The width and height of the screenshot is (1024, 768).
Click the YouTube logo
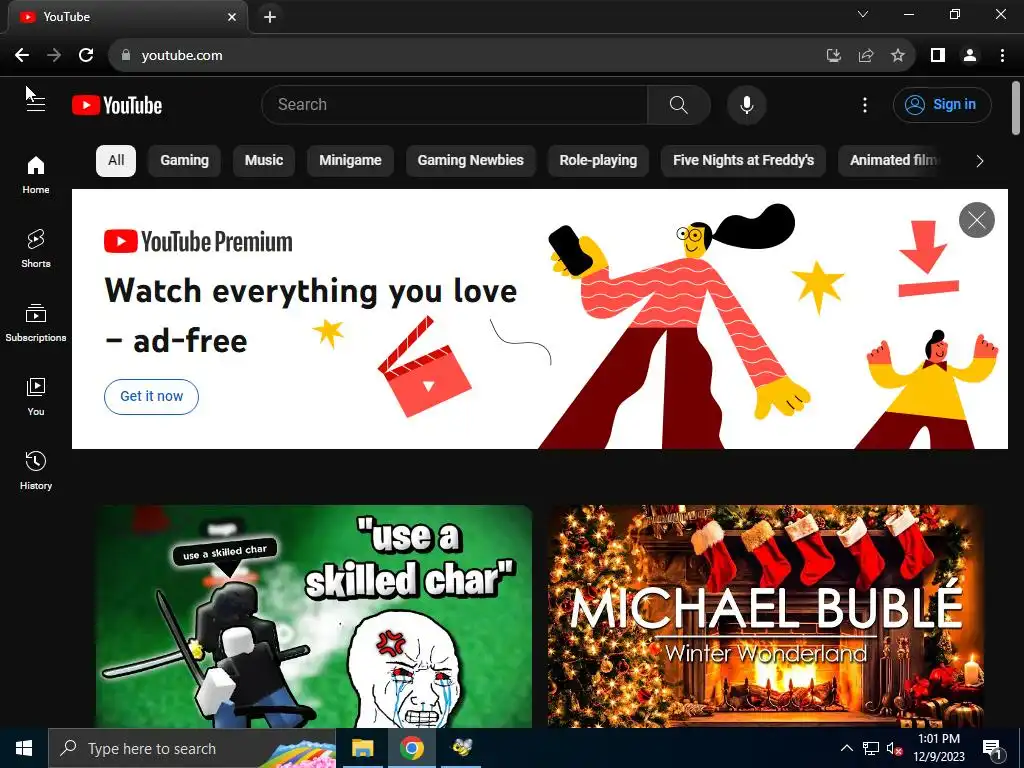click(117, 105)
